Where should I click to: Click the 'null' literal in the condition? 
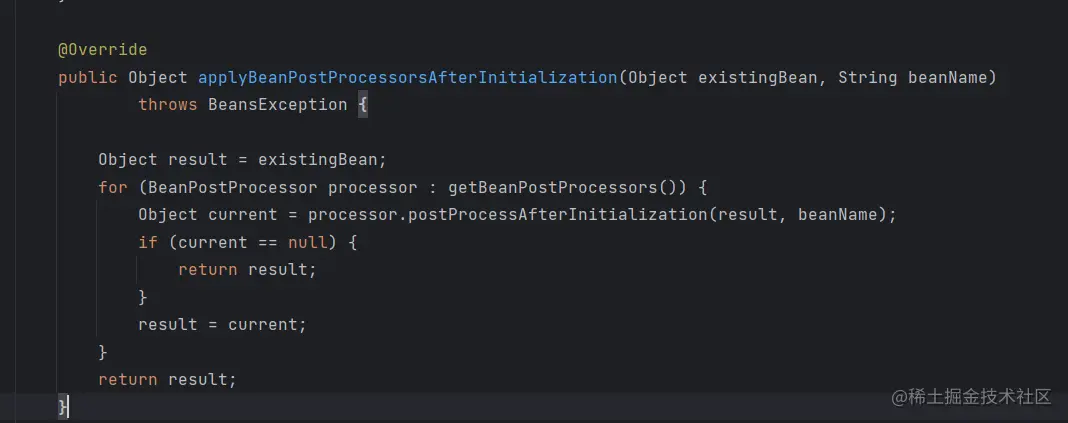click(x=308, y=242)
